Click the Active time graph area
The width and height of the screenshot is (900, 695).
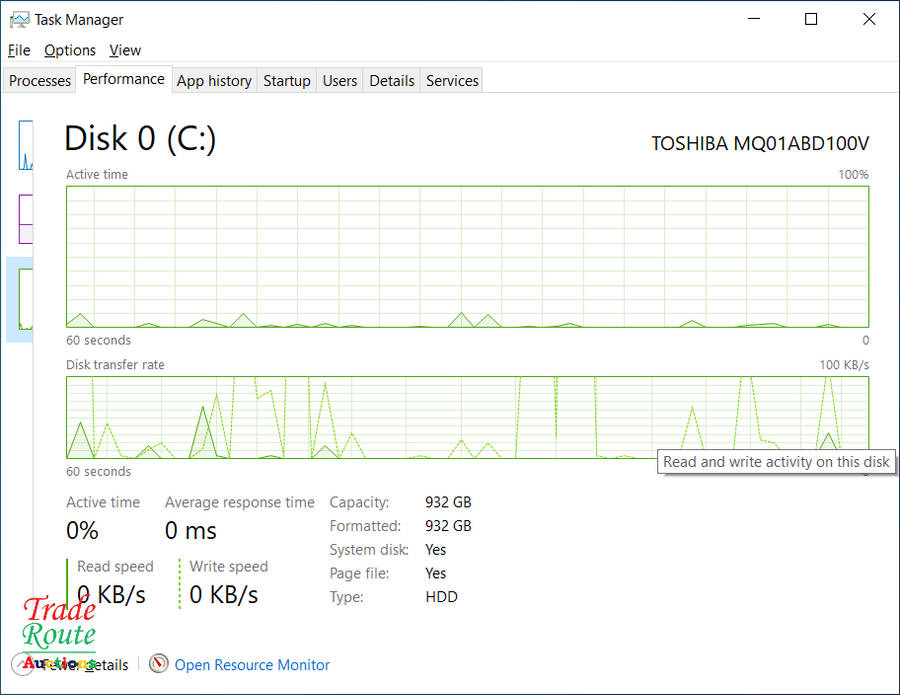(467, 256)
